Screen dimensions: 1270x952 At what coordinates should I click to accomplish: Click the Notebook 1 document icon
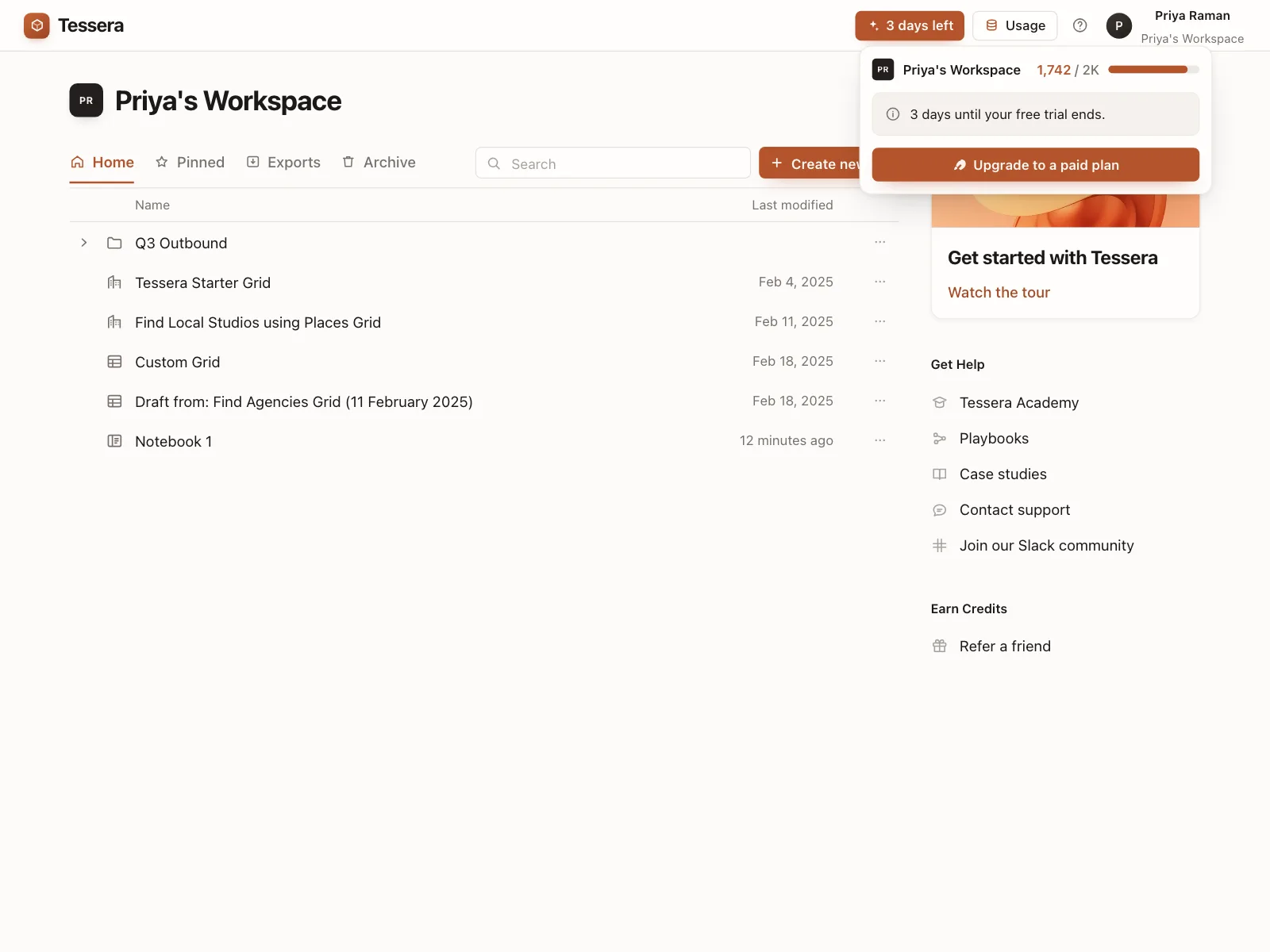(x=114, y=441)
